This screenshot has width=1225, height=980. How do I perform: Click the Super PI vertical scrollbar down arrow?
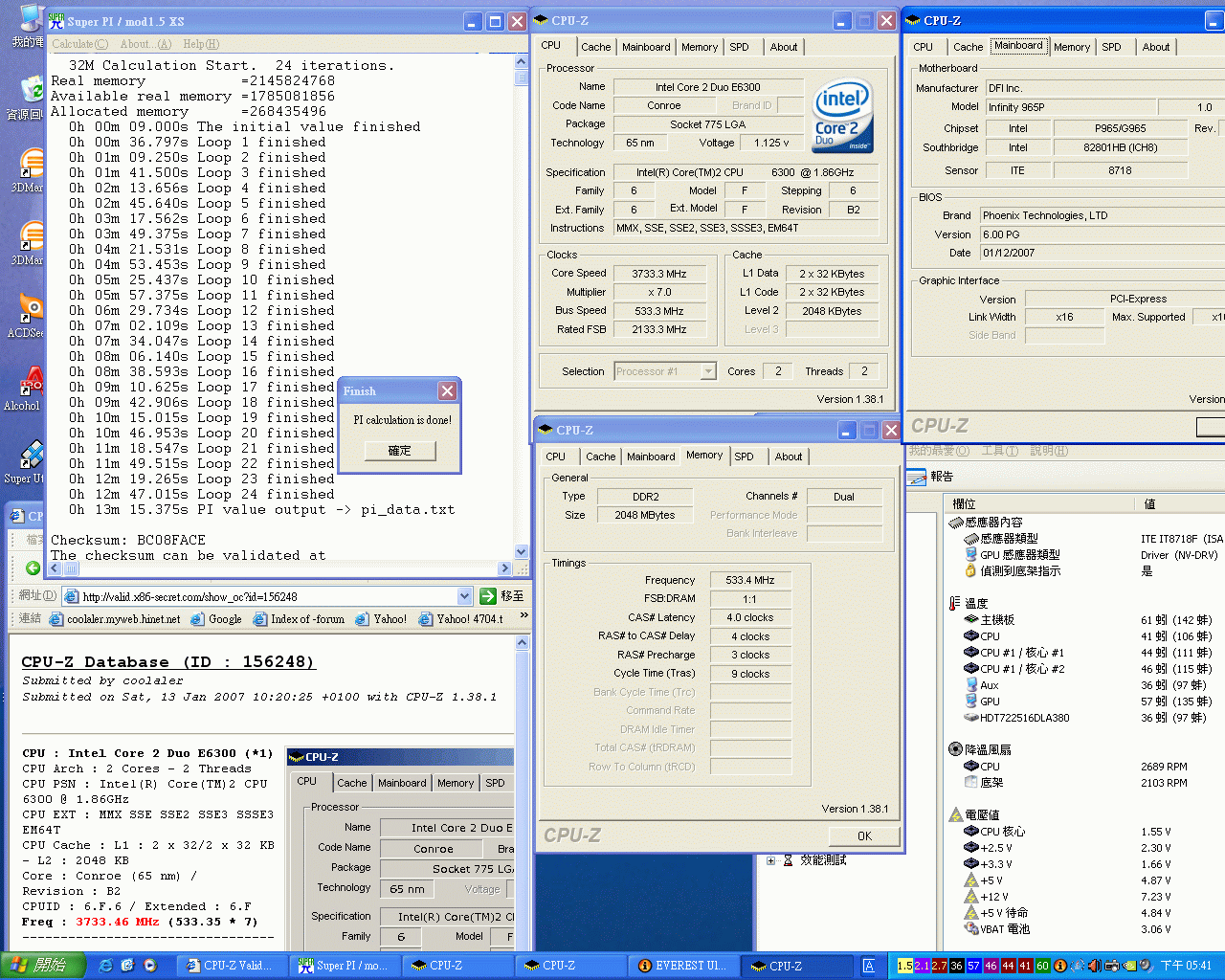pyautogui.click(x=522, y=551)
